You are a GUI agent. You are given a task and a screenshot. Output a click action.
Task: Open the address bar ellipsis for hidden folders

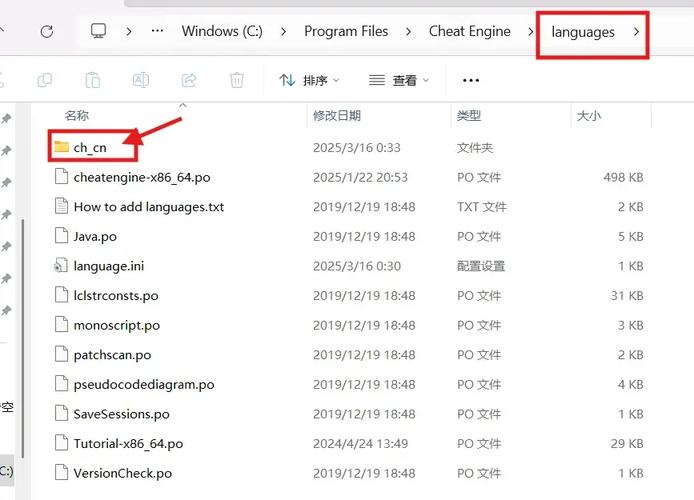coord(157,31)
